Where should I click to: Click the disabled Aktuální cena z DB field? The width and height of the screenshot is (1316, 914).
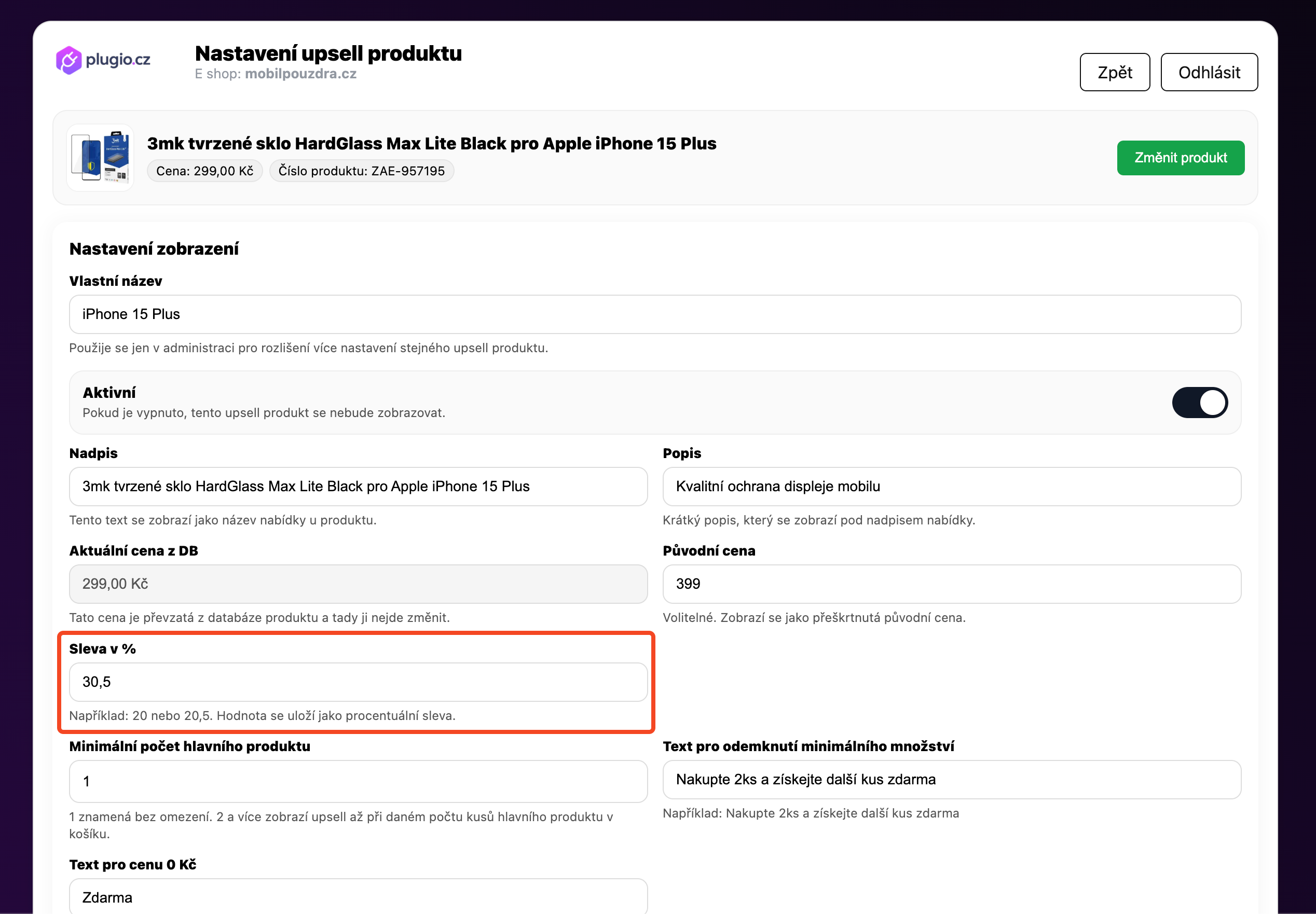click(358, 584)
